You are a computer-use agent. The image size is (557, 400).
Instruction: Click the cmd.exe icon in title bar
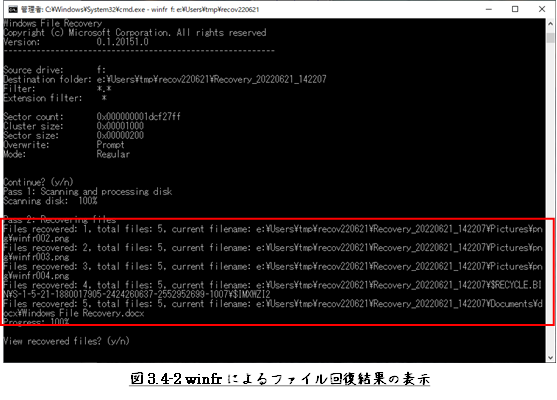coord(13,9)
